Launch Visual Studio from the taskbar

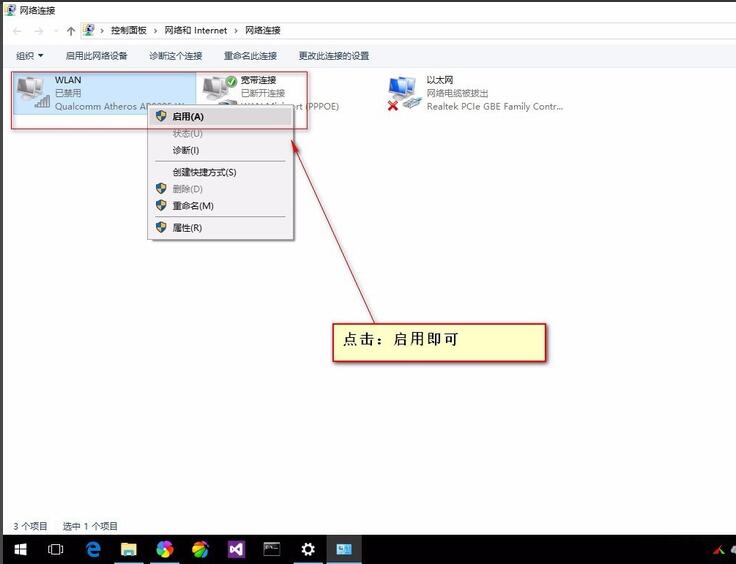pos(235,549)
